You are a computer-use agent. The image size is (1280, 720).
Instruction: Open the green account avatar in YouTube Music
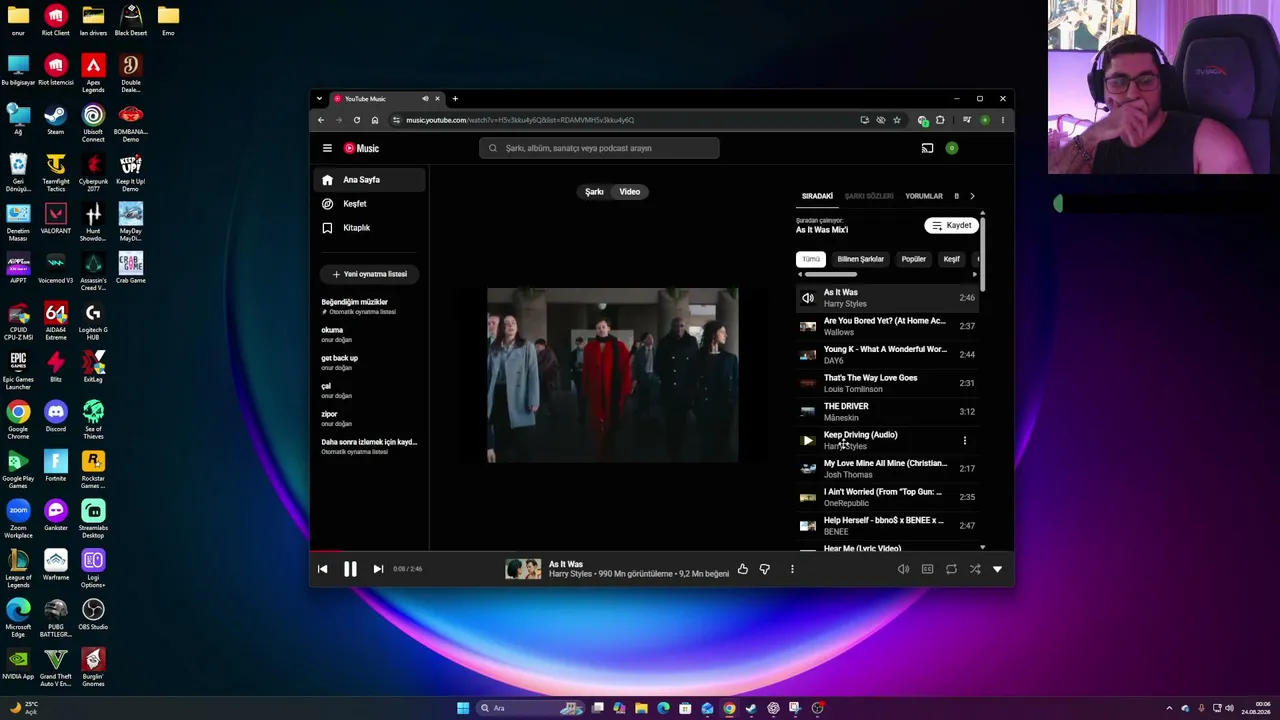click(952, 148)
